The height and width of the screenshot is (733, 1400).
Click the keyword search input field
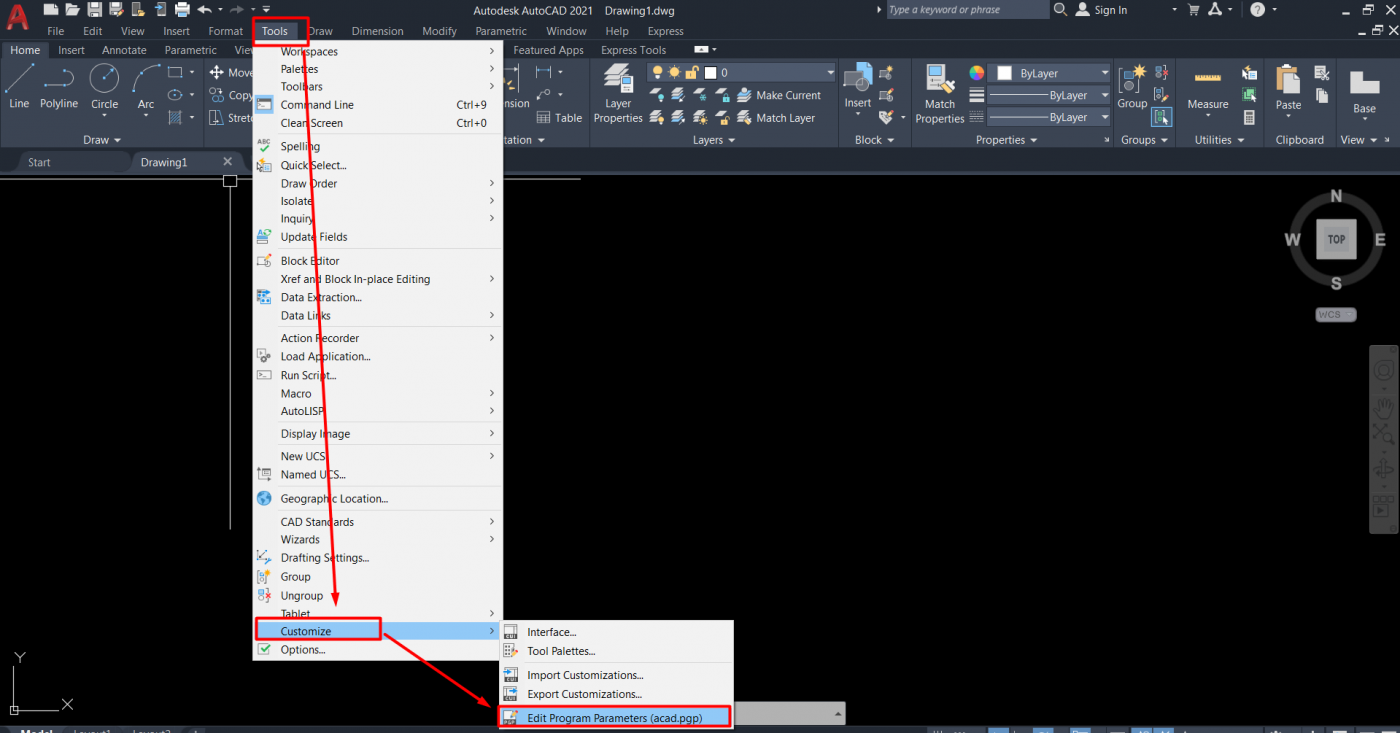click(x=966, y=10)
